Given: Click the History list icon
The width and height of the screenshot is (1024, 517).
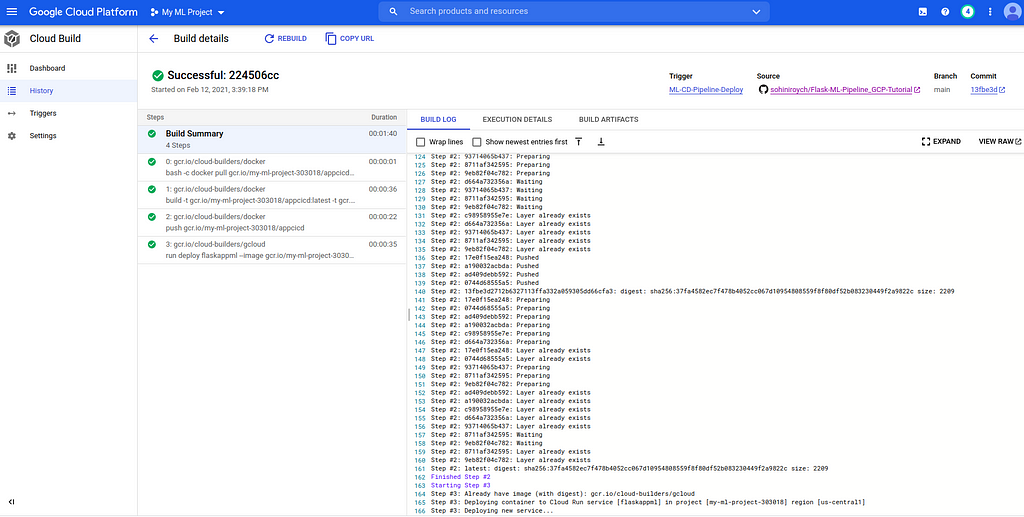Looking at the screenshot, I should coord(12,91).
